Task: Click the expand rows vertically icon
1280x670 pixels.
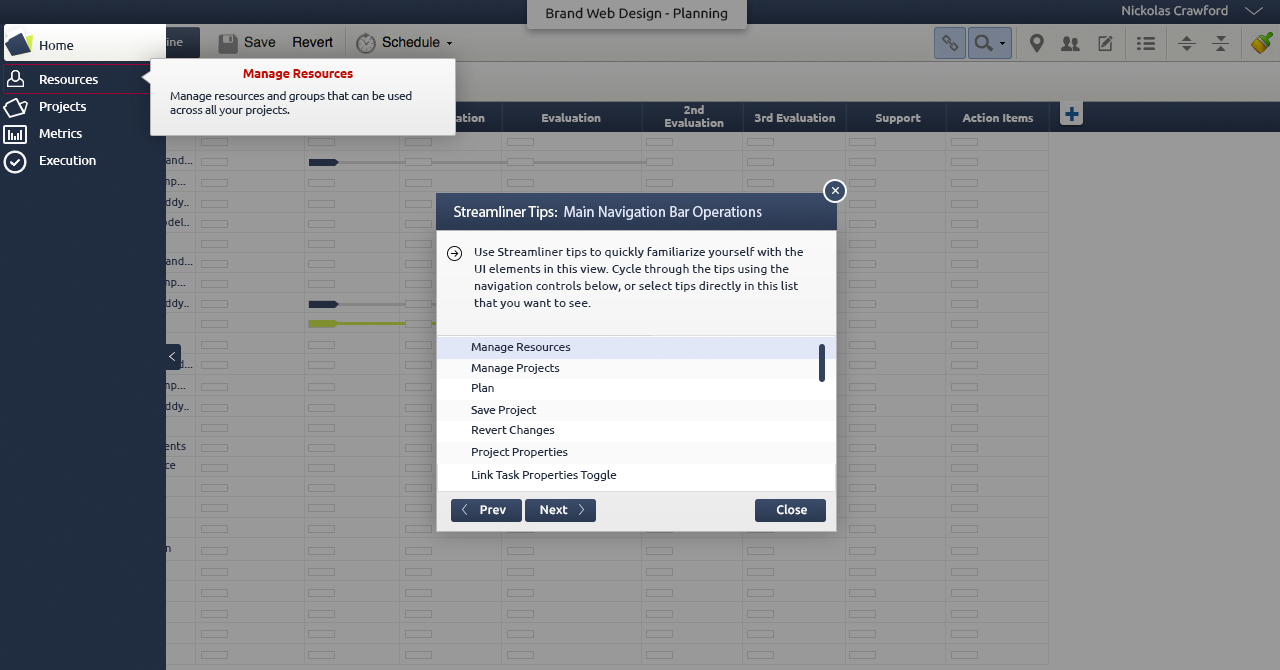Action: pos(1186,43)
